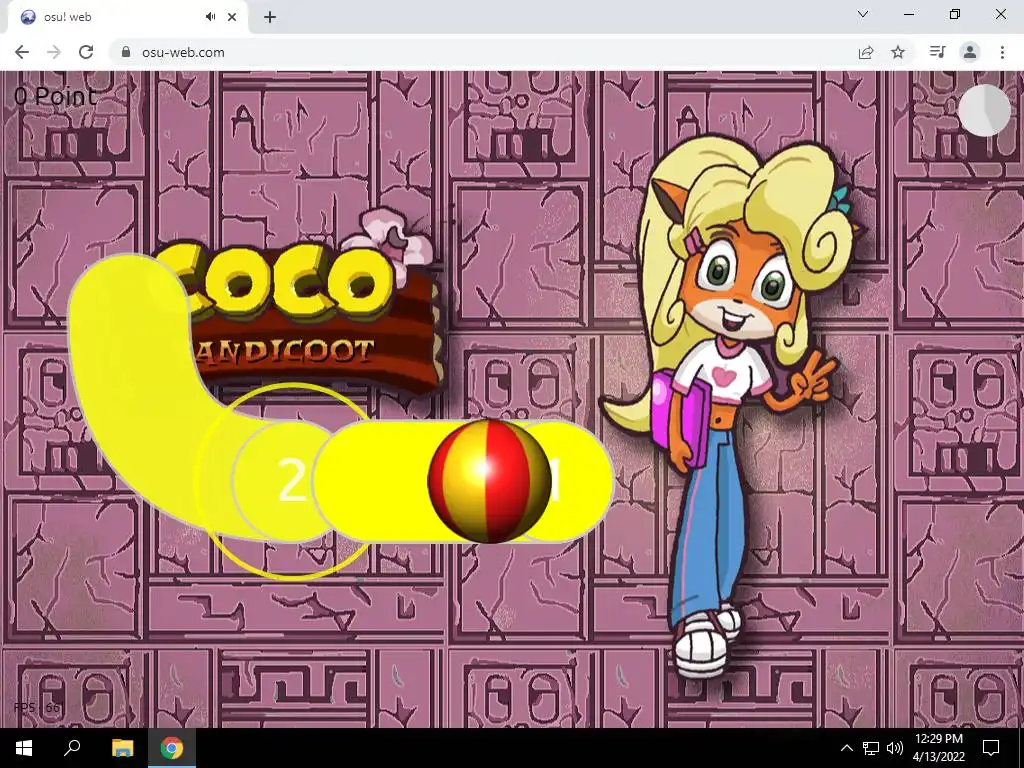Share this page icon
Image resolution: width=1024 pixels, height=768 pixels.
(866, 52)
